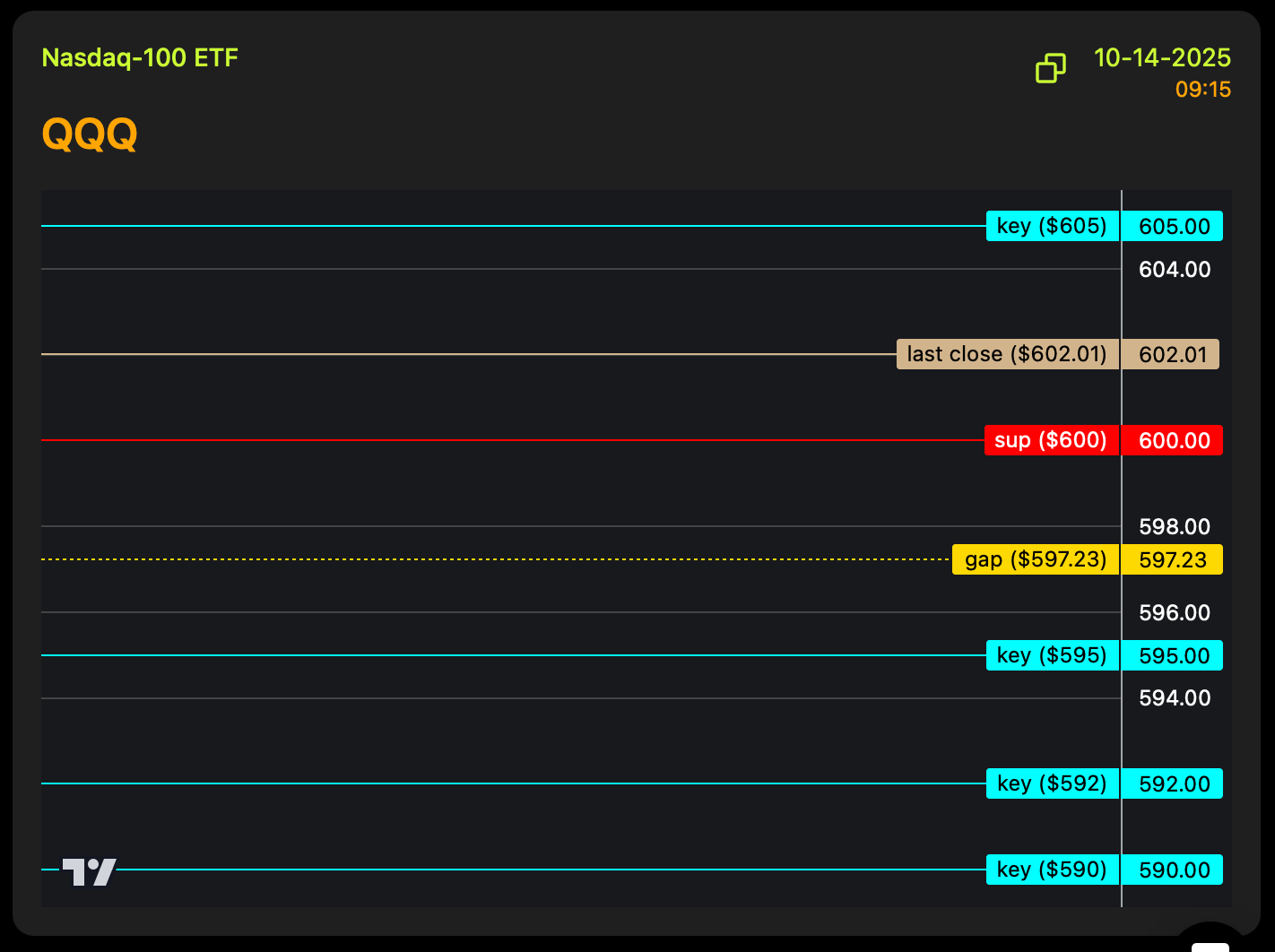The width and height of the screenshot is (1275, 952).
Task: Click the 604.00 price axis value
Action: (1174, 270)
